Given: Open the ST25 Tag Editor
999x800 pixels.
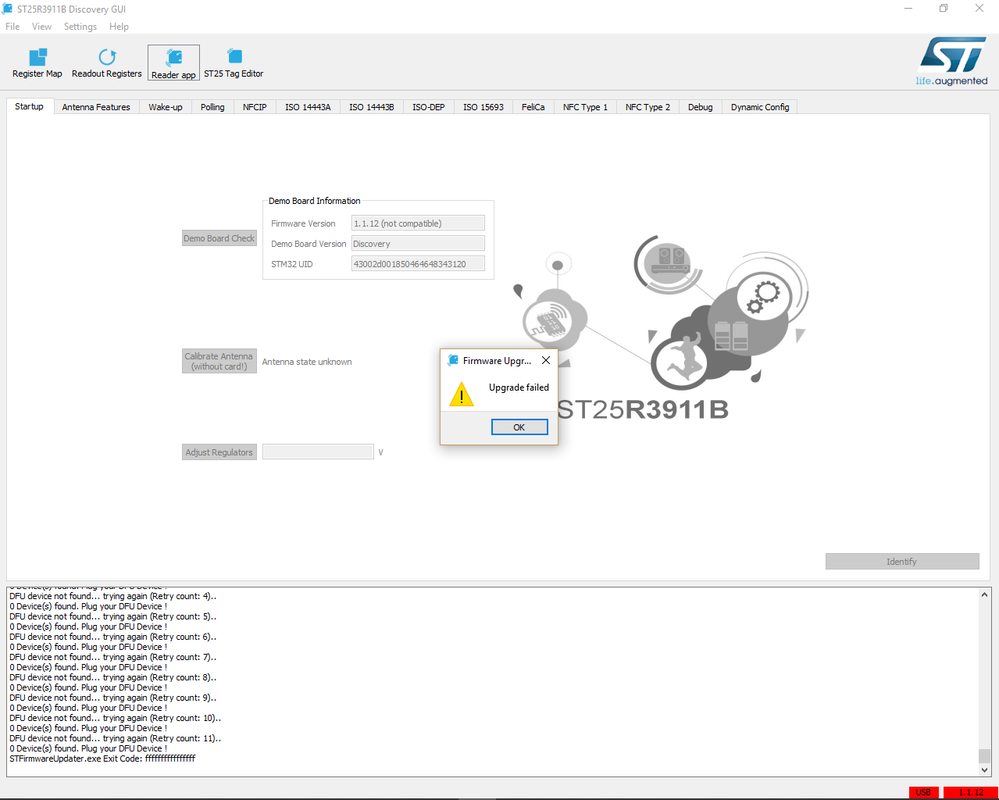Looking at the screenshot, I should (x=233, y=63).
